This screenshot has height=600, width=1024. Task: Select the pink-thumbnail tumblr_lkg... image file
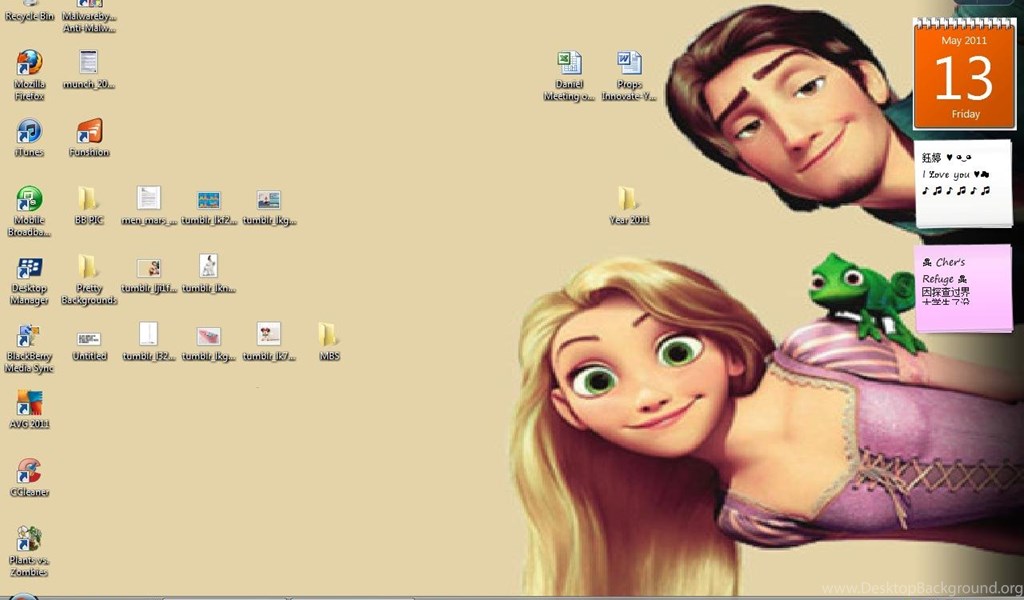209,344
